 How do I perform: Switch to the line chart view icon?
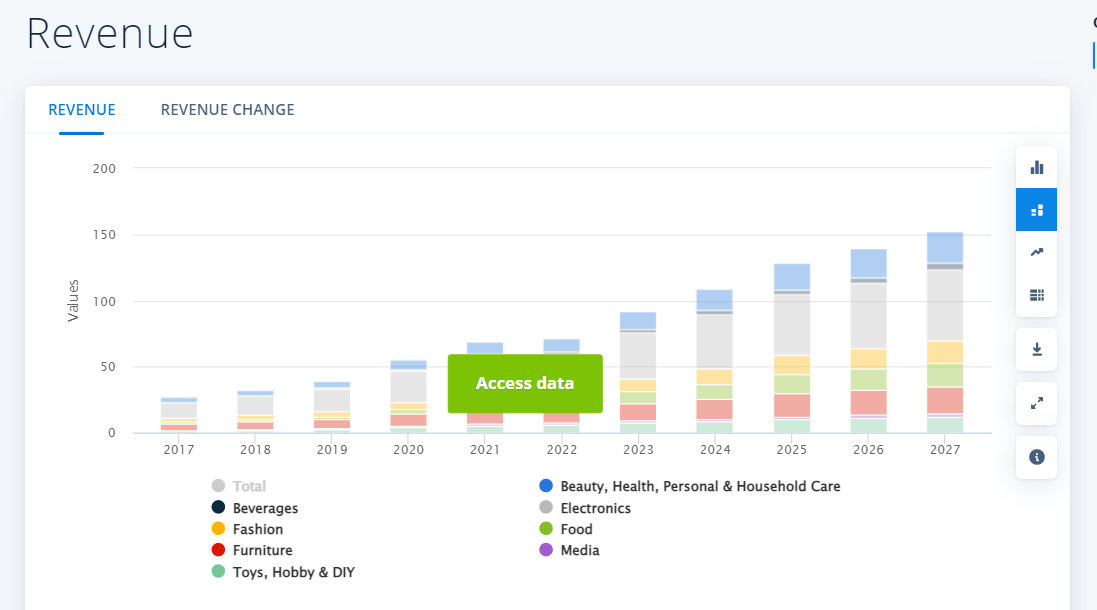1036,252
